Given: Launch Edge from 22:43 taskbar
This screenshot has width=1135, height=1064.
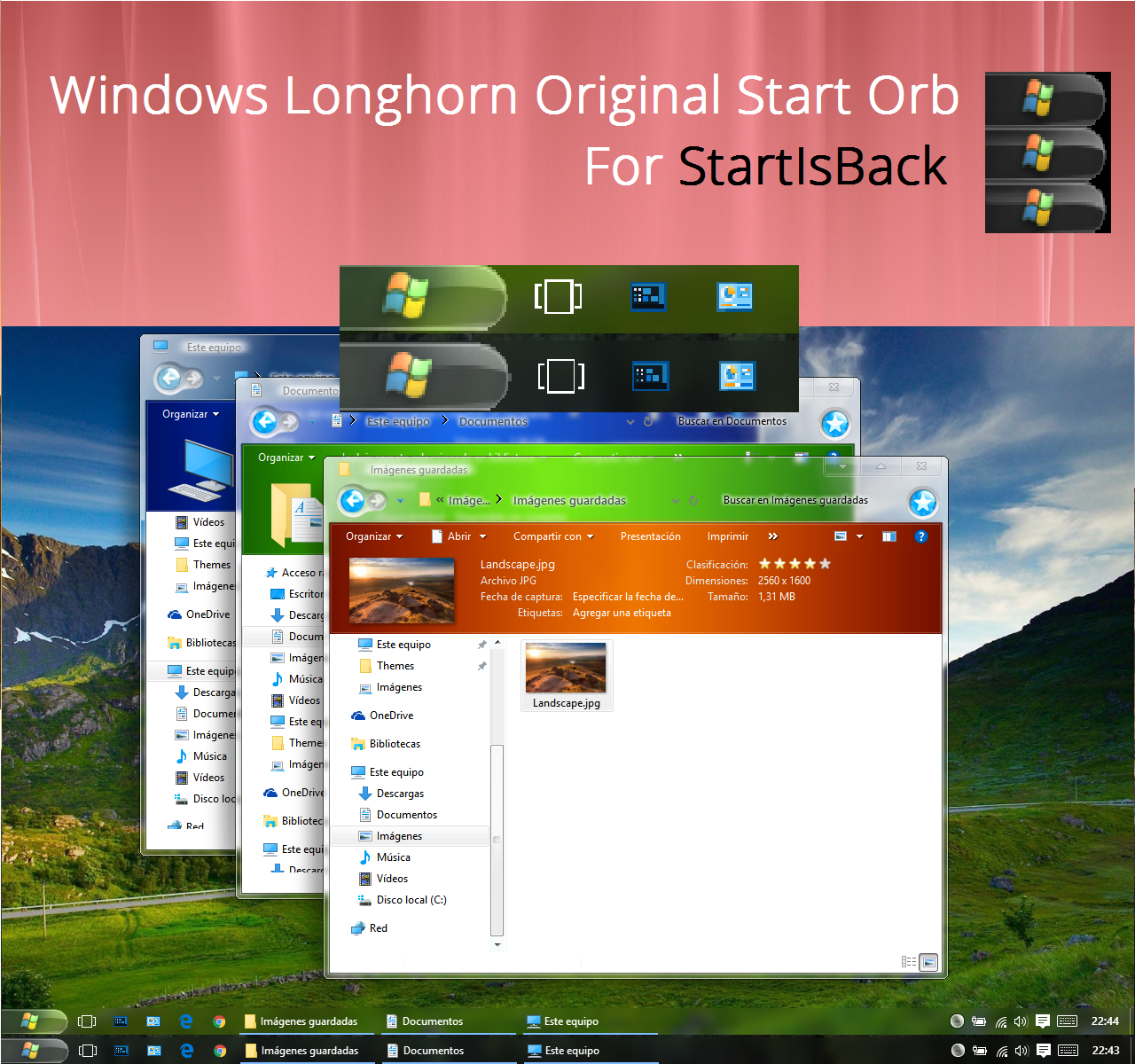Looking at the screenshot, I should point(187,1051).
